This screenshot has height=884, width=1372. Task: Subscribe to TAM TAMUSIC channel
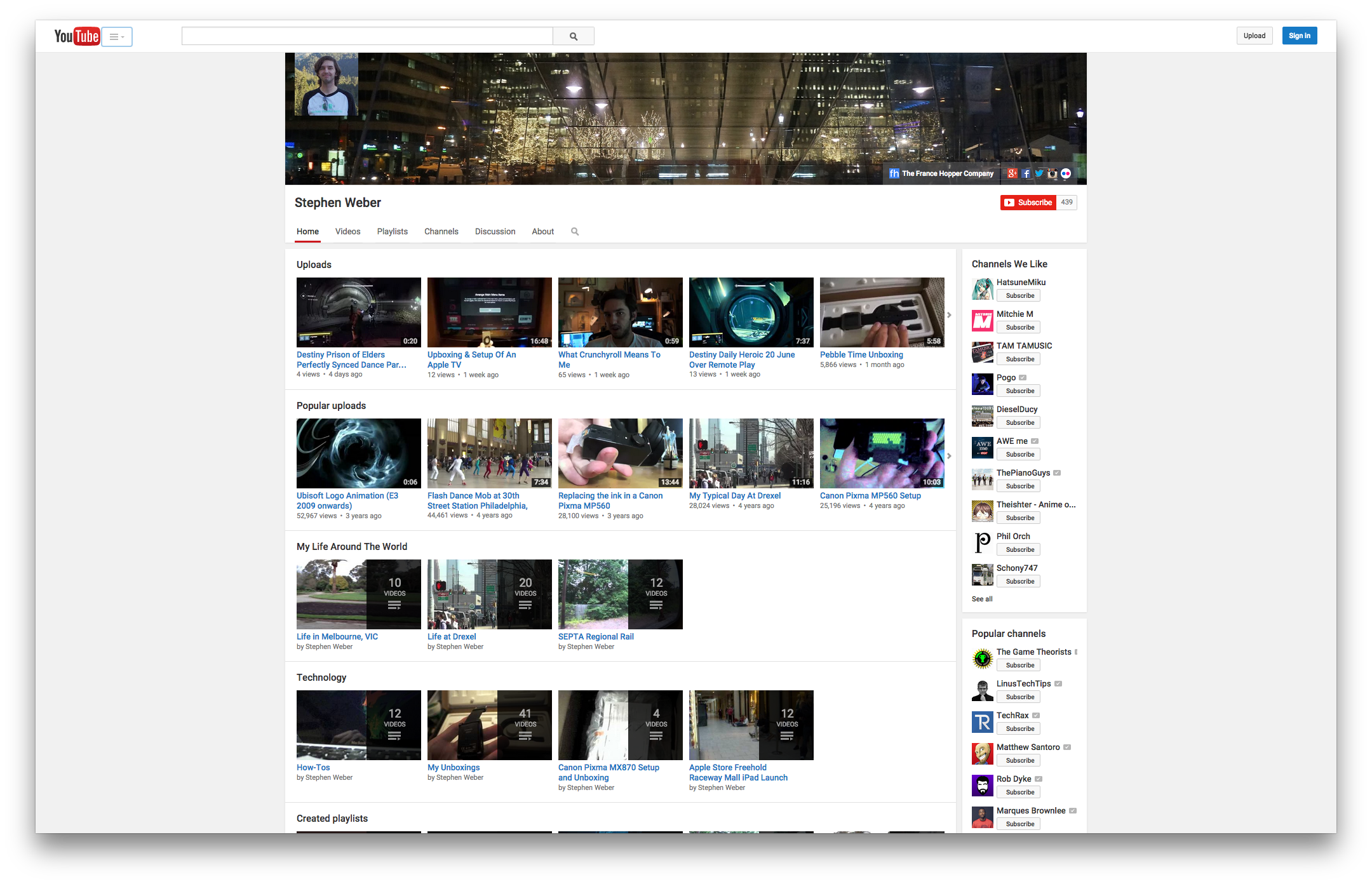tap(1019, 359)
